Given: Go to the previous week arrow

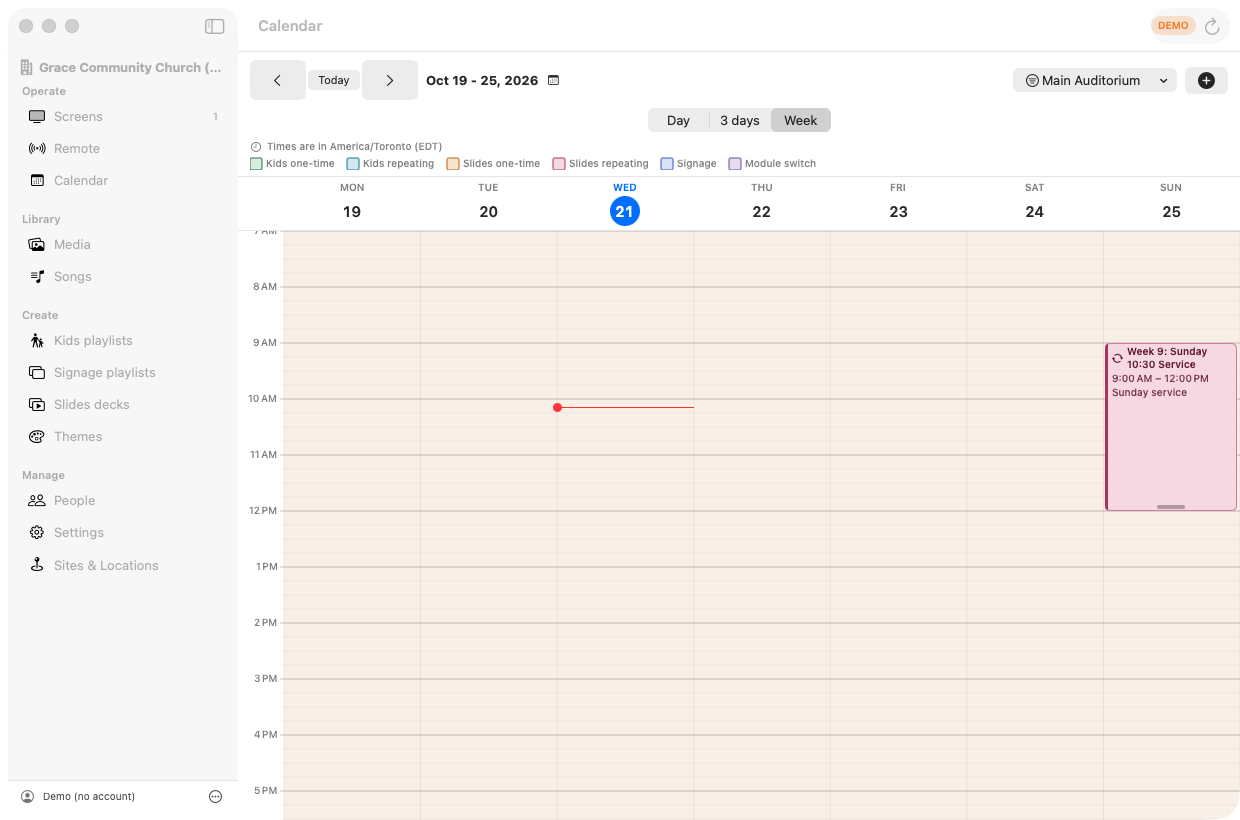Looking at the screenshot, I should (x=278, y=80).
